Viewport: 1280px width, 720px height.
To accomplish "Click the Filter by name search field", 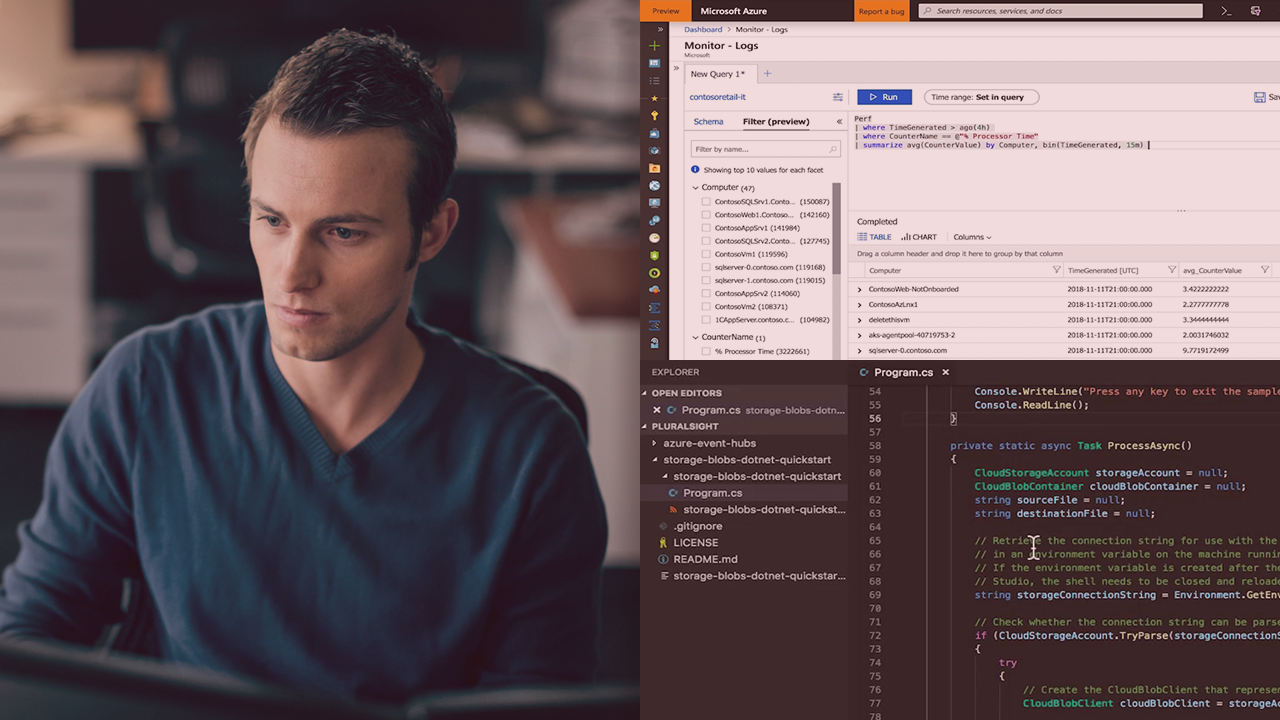I will 764,149.
